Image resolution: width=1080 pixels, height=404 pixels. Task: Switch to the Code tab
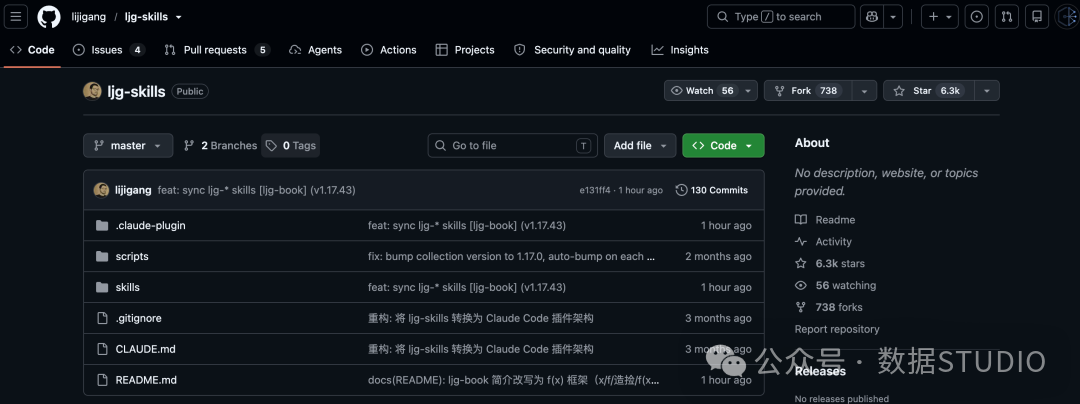pyautogui.click(x=32, y=50)
